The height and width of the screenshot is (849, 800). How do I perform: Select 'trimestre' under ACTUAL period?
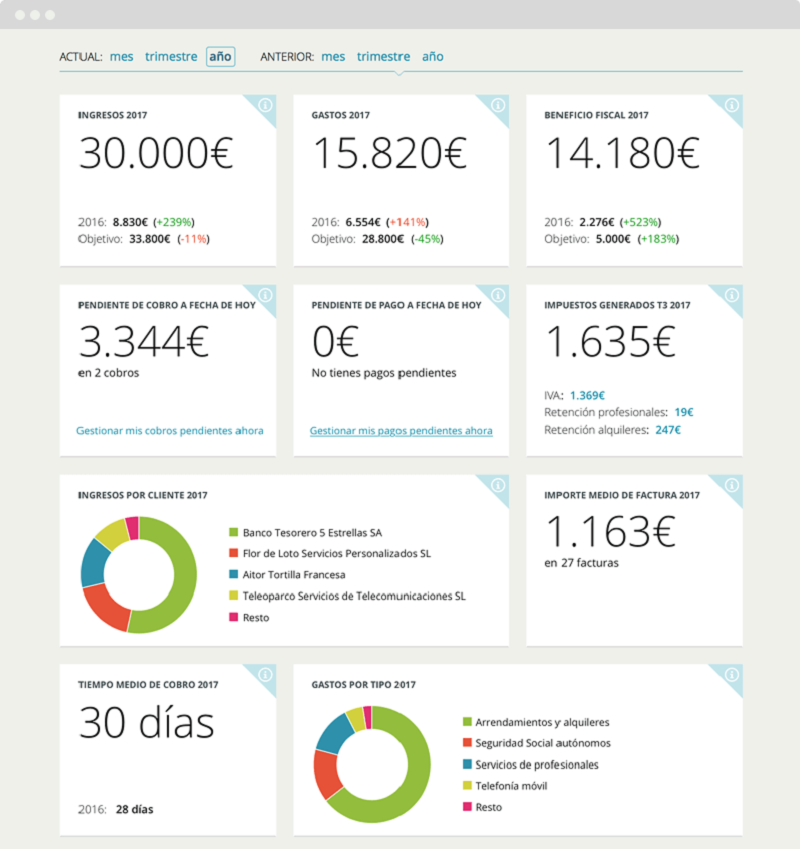click(x=171, y=57)
